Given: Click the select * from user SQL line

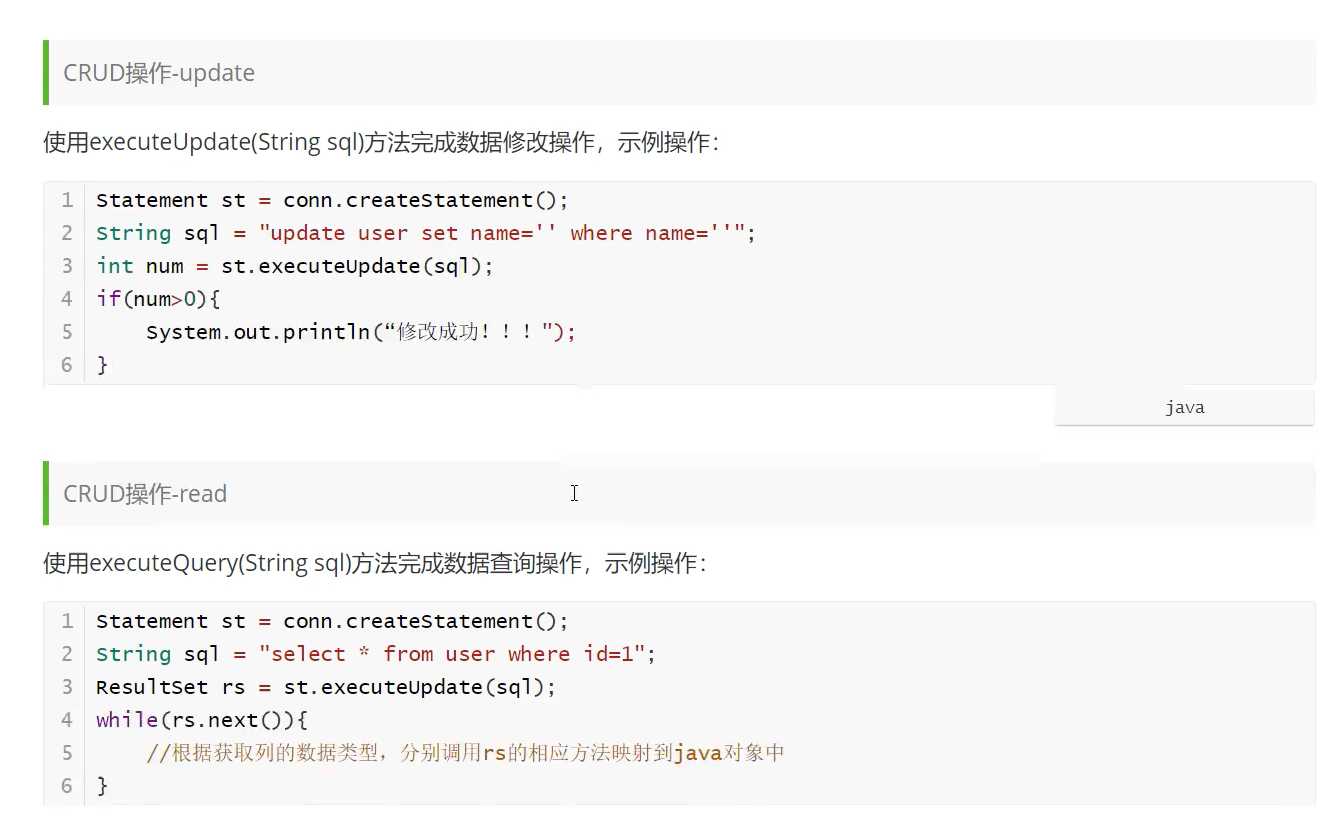Looking at the screenshot, I should click(x=376, y=654).
